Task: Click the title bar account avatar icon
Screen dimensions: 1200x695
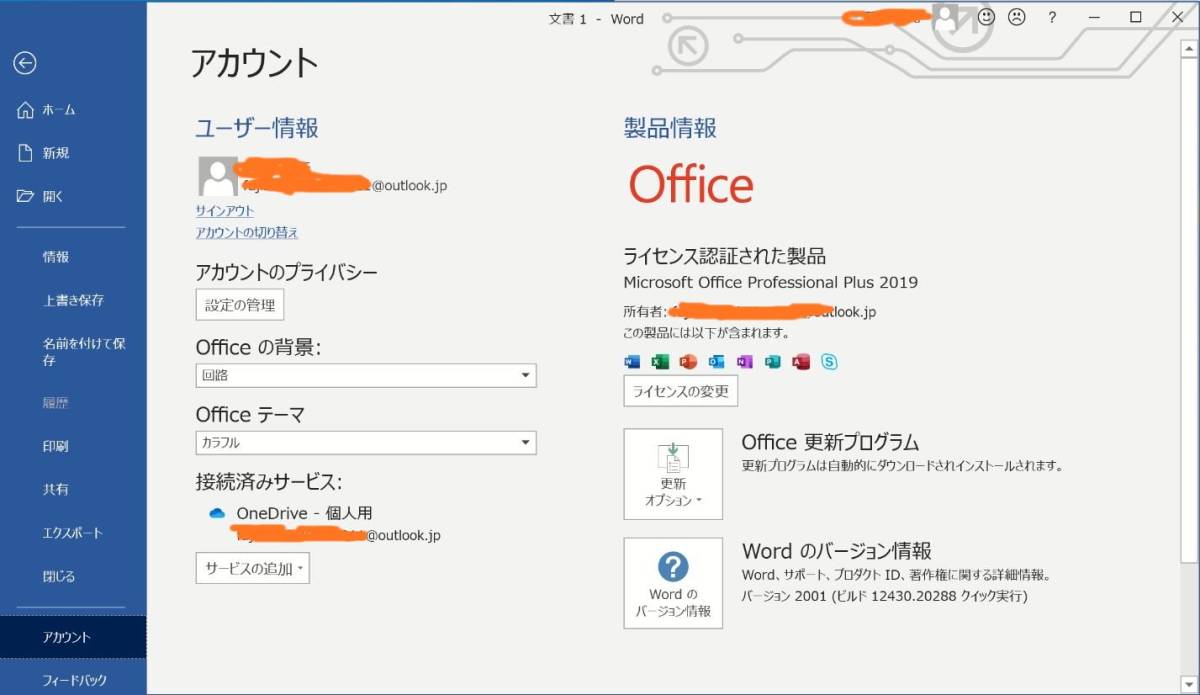Action: click(x=945, y=17)
